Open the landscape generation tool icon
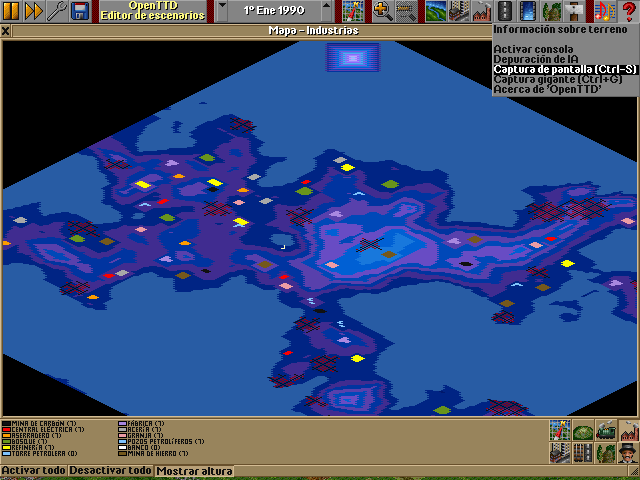This screenshot has width=640, height=480. pos(436,11)
